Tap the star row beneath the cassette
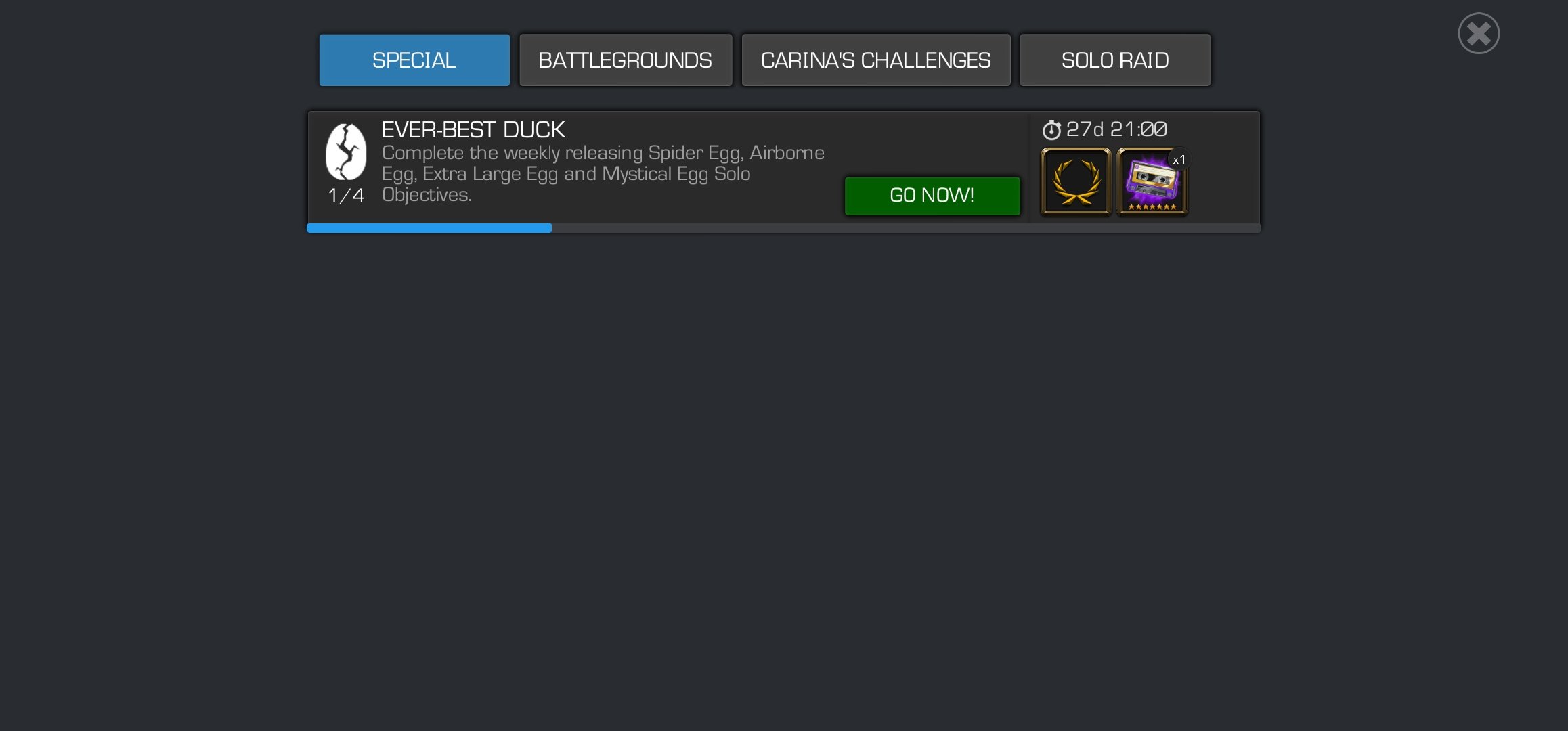The image size is (1568, 731). [1152, 207]
